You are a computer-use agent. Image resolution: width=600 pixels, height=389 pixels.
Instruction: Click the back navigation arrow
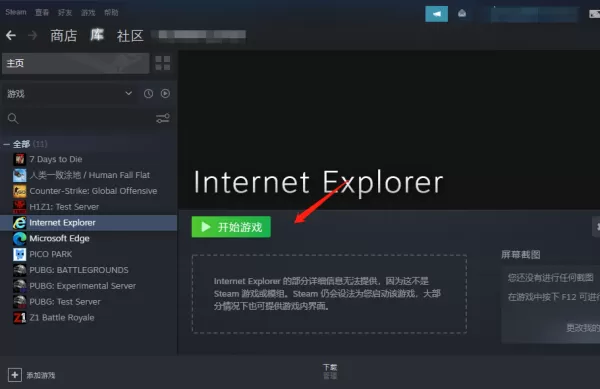[x=11, y=36]
